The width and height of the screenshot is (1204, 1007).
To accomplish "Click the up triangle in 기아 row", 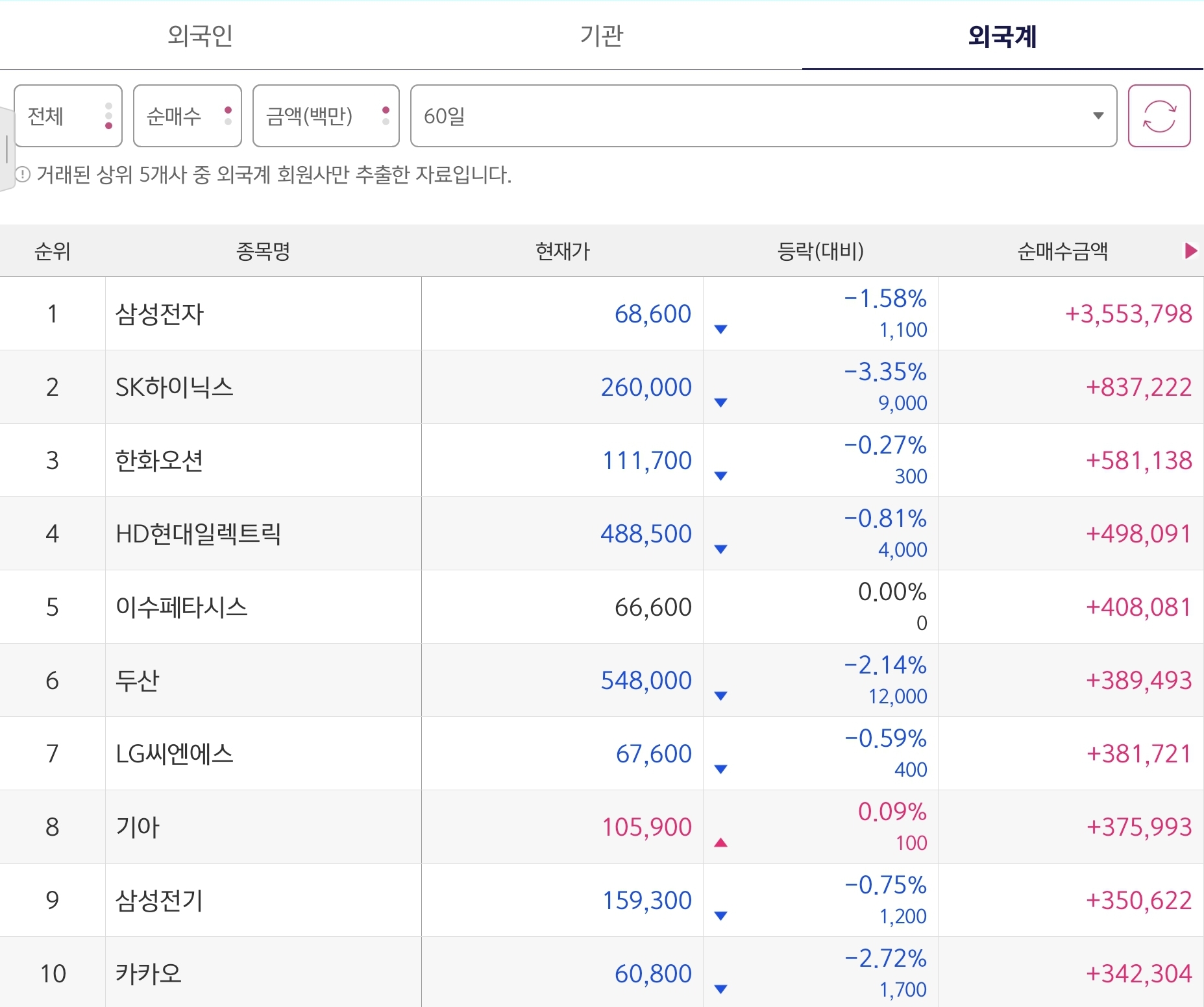I will click(x=720, y=842).
